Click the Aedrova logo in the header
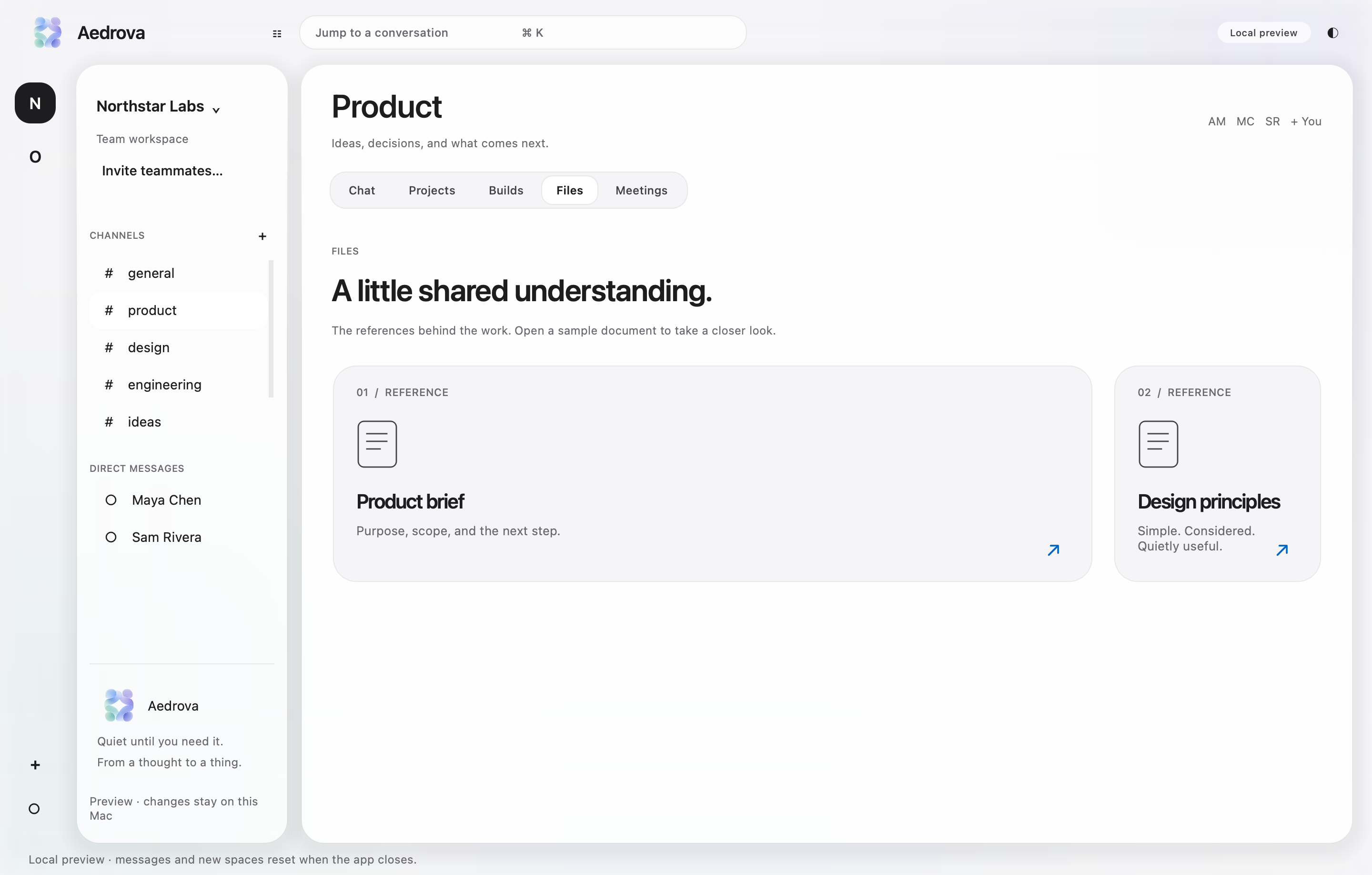Viewport: 1372px width, 875px height. coord(48,32)
